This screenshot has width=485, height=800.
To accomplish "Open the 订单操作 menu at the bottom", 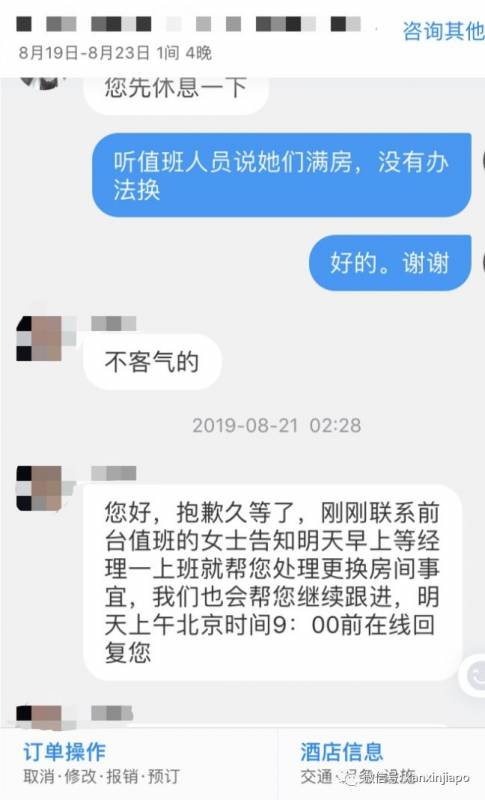I will tap(65, 752).
